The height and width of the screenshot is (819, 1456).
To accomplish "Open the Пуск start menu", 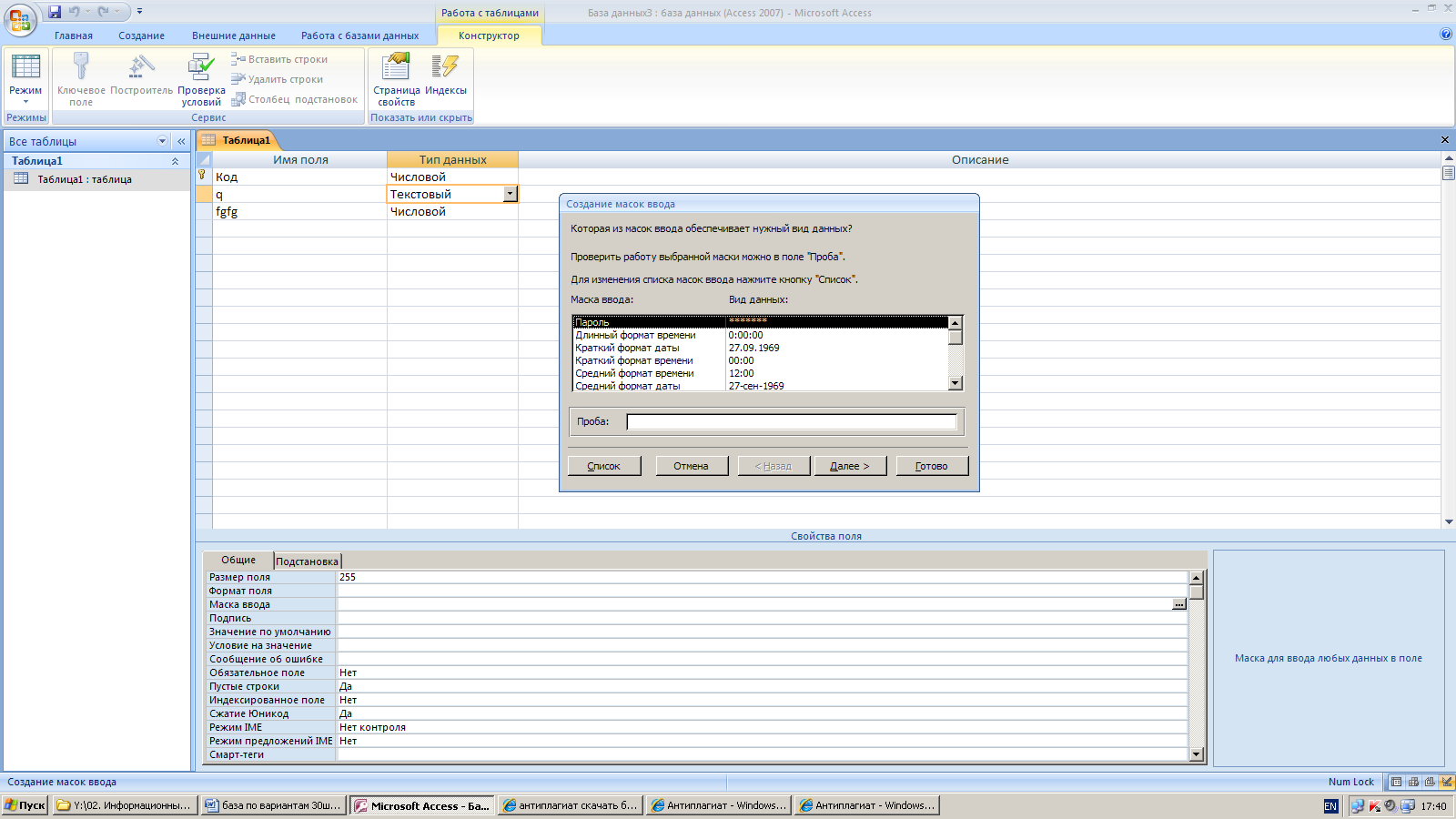I will [25, 805].
